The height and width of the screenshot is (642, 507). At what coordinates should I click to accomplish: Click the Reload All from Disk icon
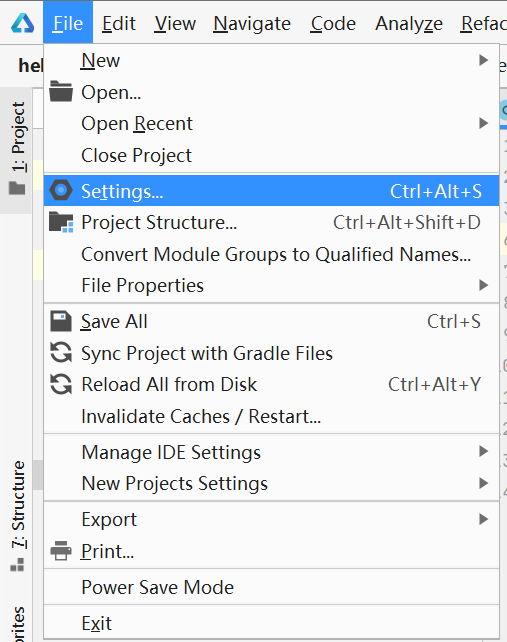tap(61, 384)
